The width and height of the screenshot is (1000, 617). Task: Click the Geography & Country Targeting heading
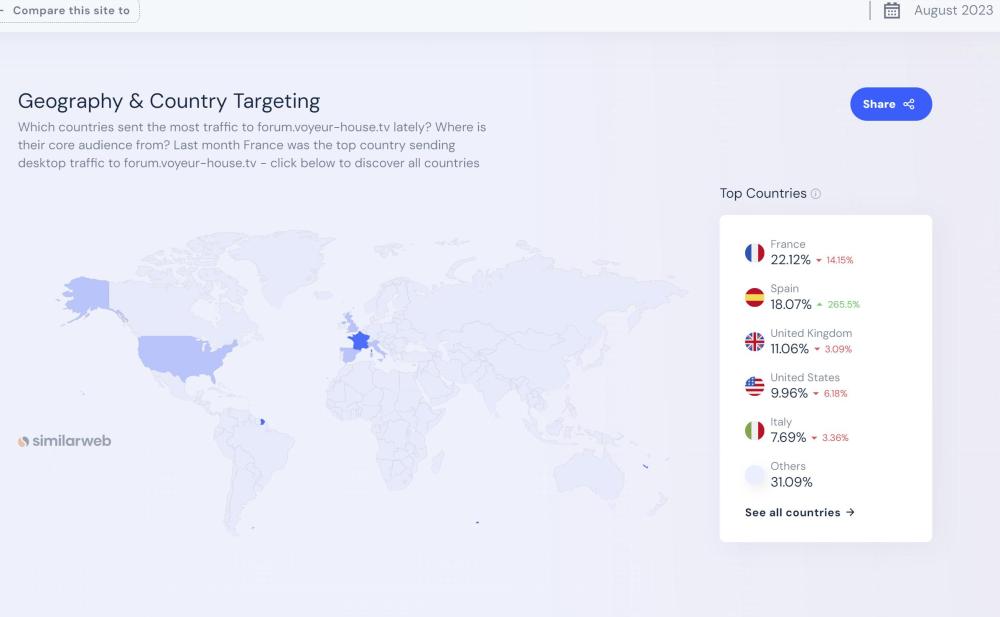pos(169,101)
